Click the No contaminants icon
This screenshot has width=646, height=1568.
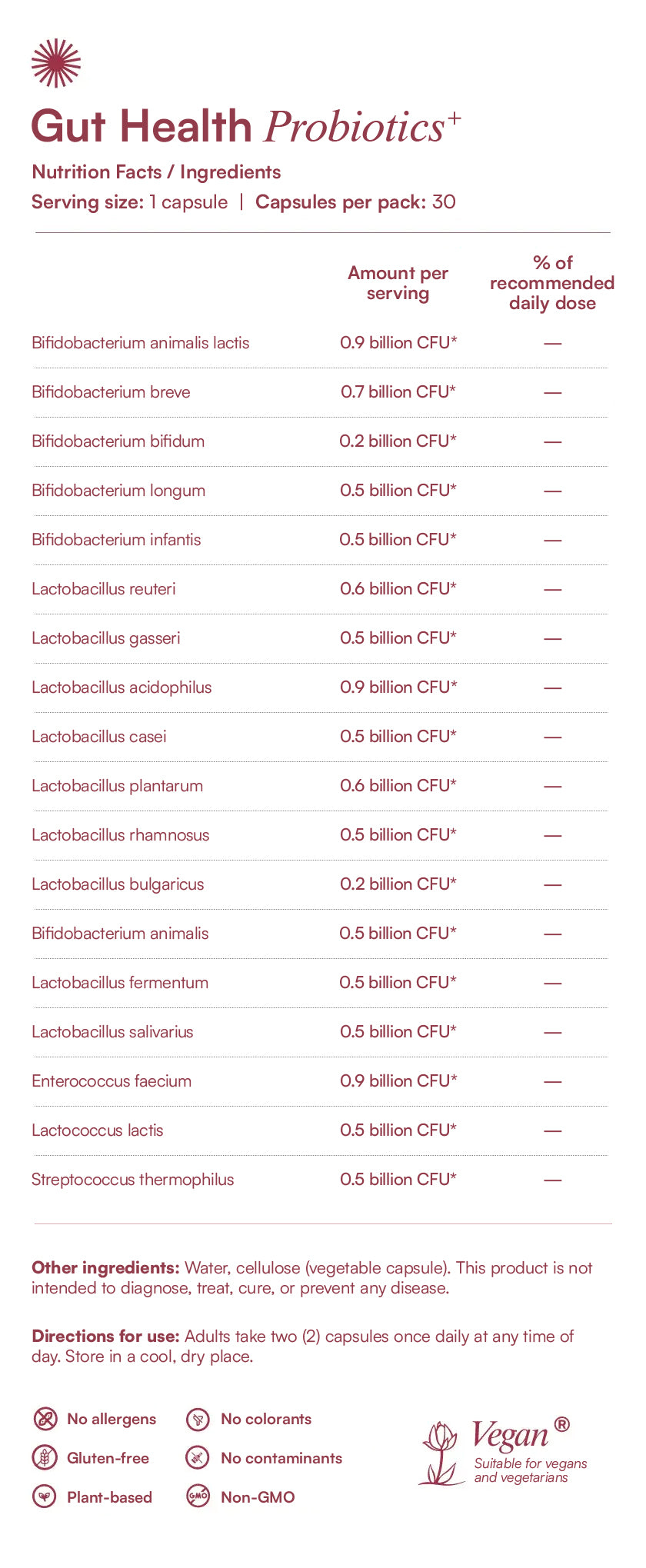tap(198, 1457)
